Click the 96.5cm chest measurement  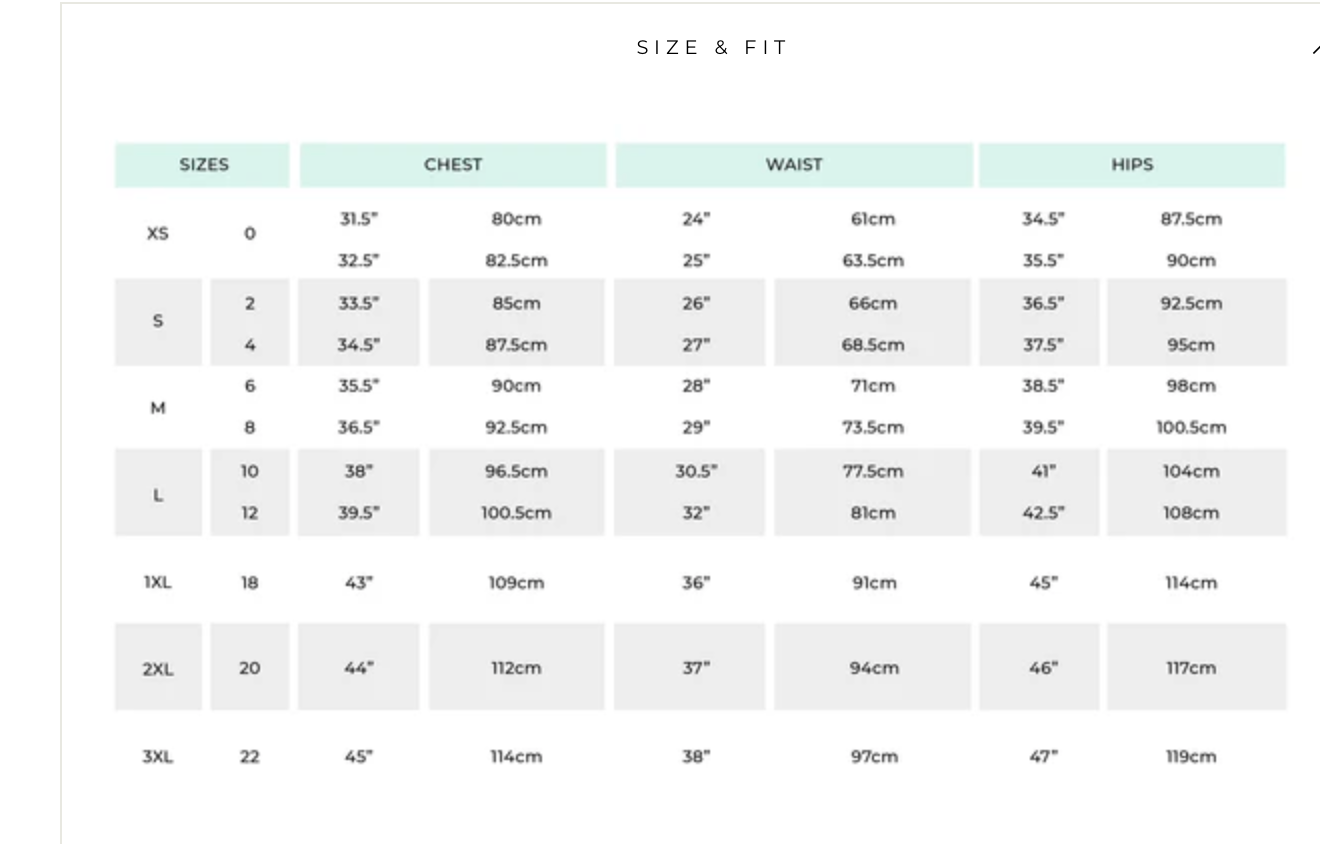(516, 471)
